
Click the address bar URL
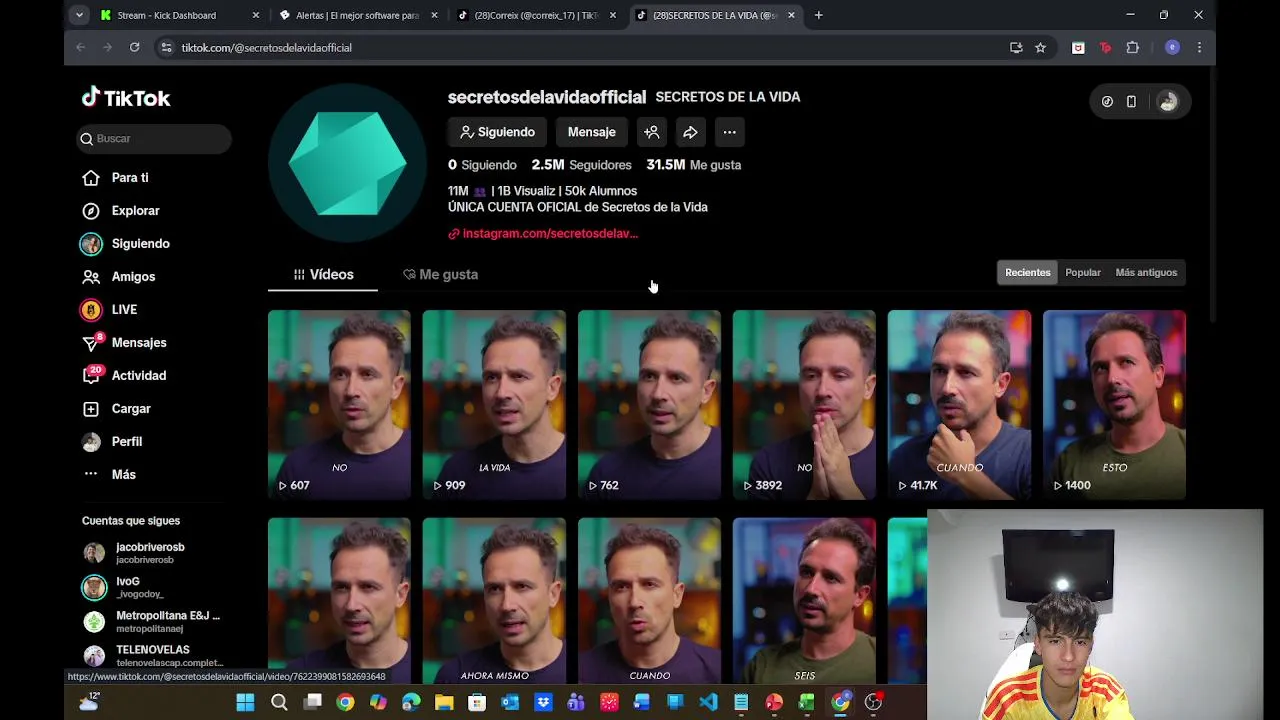click(x=266, y=48)
